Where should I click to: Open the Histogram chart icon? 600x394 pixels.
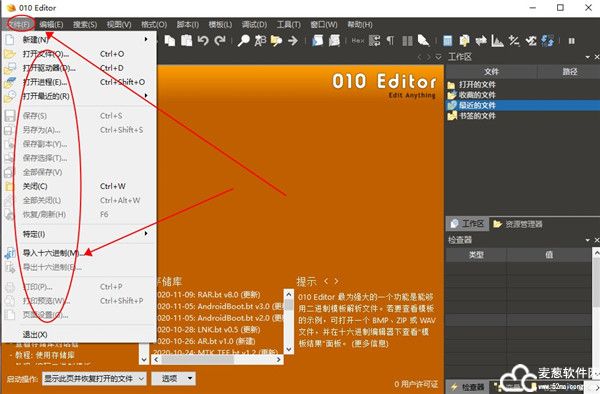pyautogui.click(x=497, y=41)
